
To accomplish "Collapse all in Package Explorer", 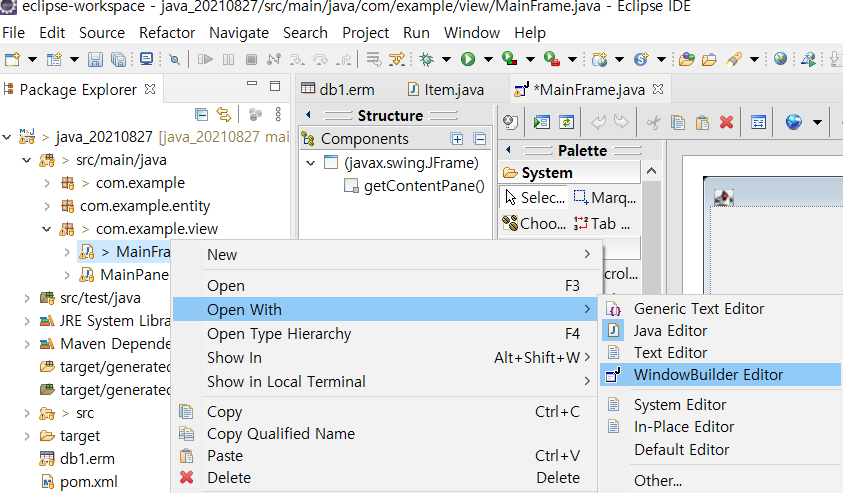I will [x=202, y=114].
